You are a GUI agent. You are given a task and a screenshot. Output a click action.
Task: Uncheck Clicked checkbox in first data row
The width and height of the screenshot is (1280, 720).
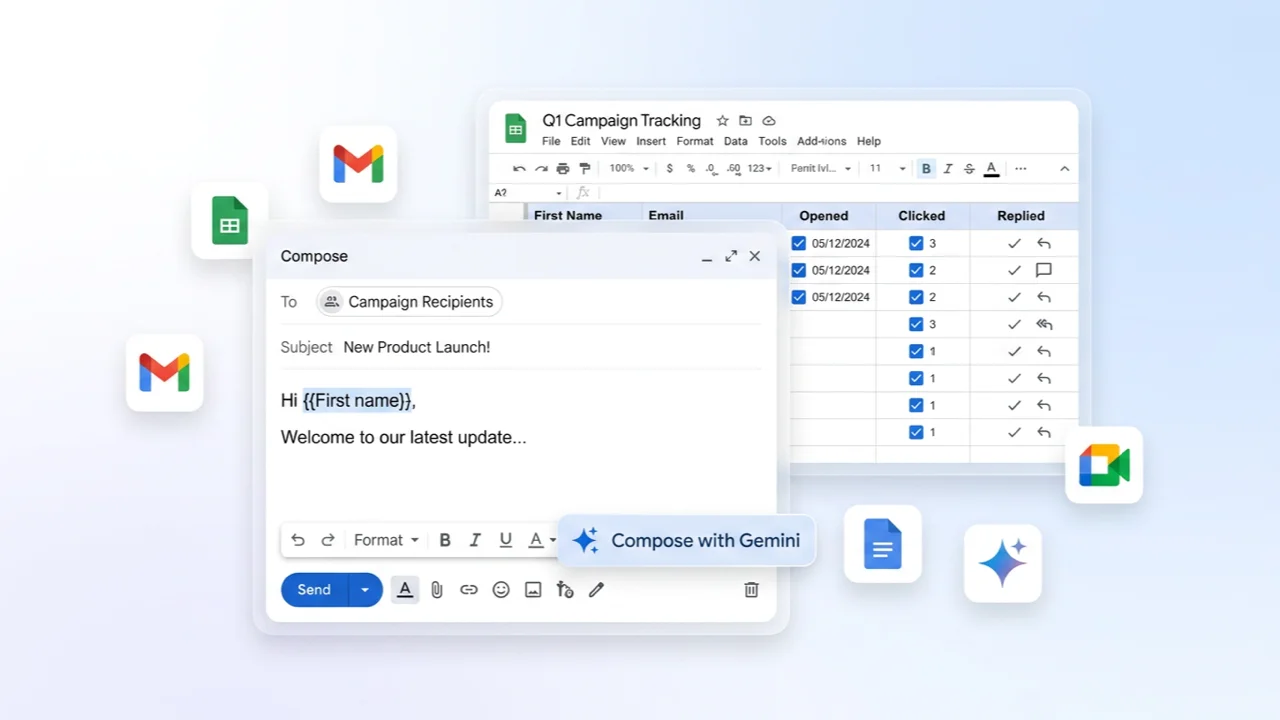(916, 243)
